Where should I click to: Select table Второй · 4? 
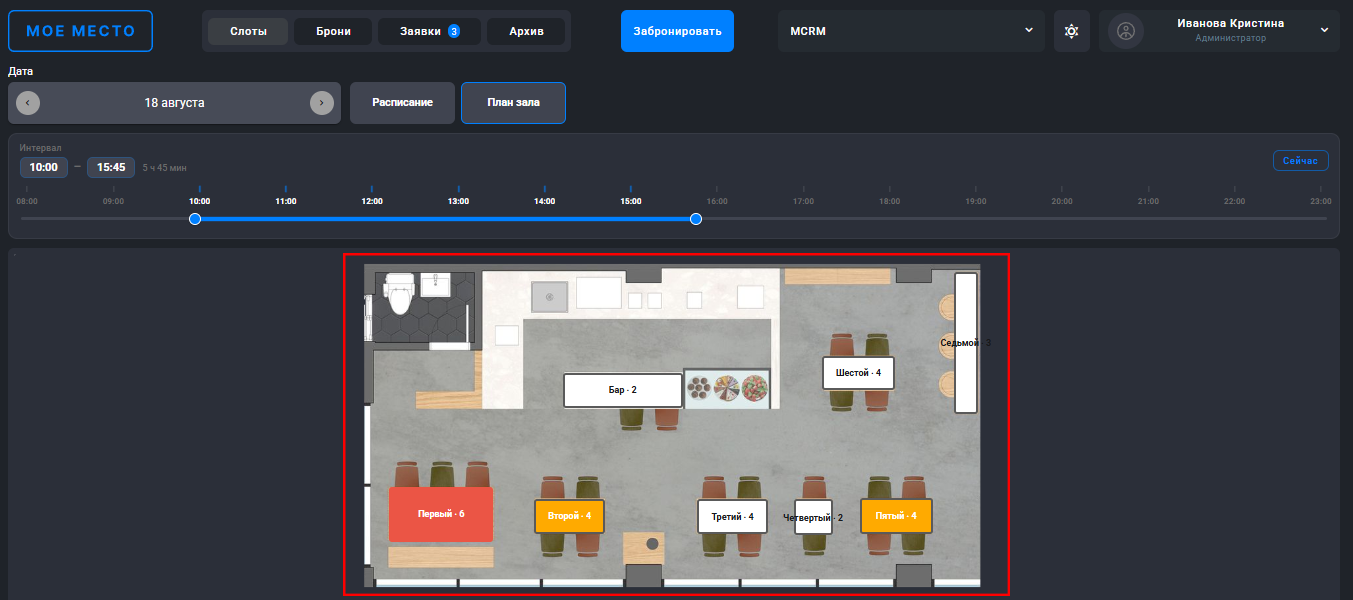[569, 516]
